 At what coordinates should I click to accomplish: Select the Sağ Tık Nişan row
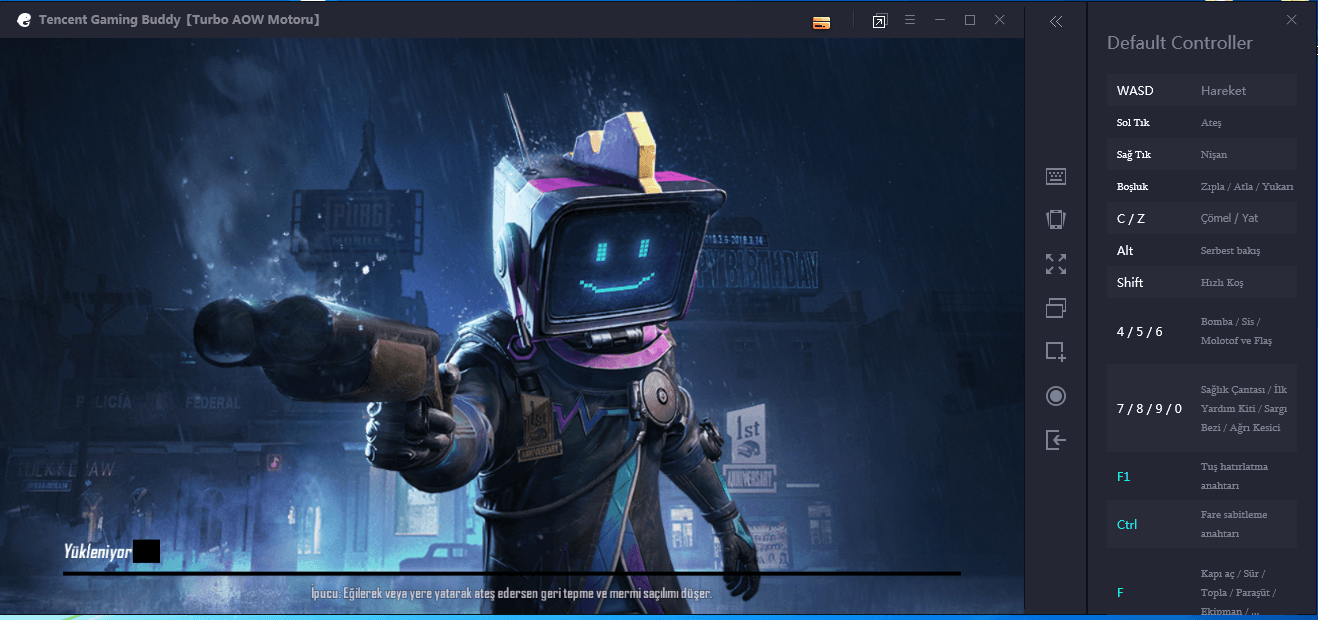pos(1201,154)
